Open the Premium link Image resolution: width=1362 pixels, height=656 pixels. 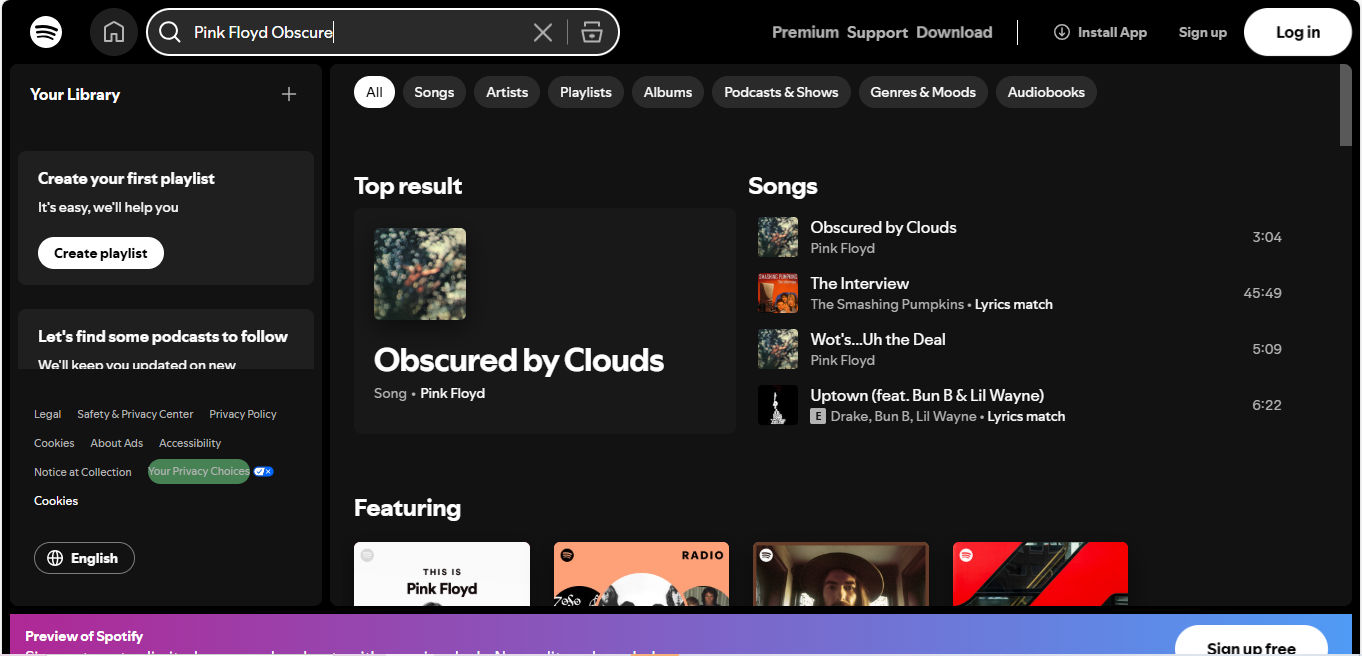point(804,31)
